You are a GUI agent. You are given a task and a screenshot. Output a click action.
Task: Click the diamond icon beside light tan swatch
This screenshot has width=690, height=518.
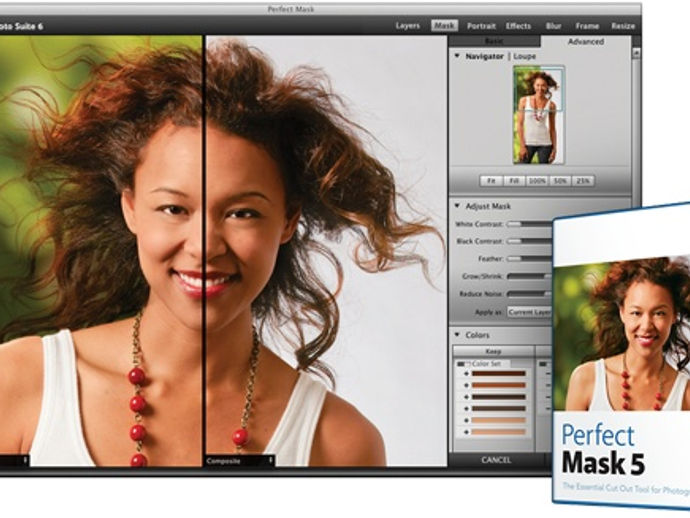point(466,421)
